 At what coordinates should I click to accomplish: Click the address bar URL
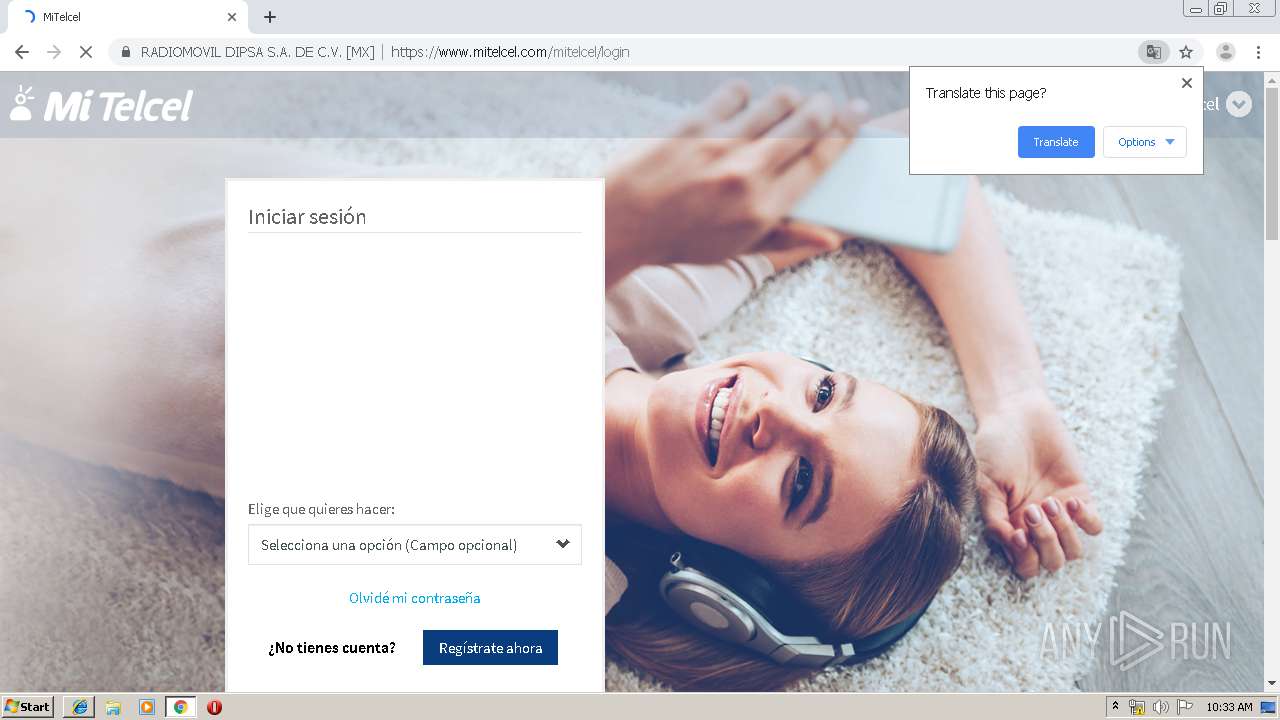510,52
